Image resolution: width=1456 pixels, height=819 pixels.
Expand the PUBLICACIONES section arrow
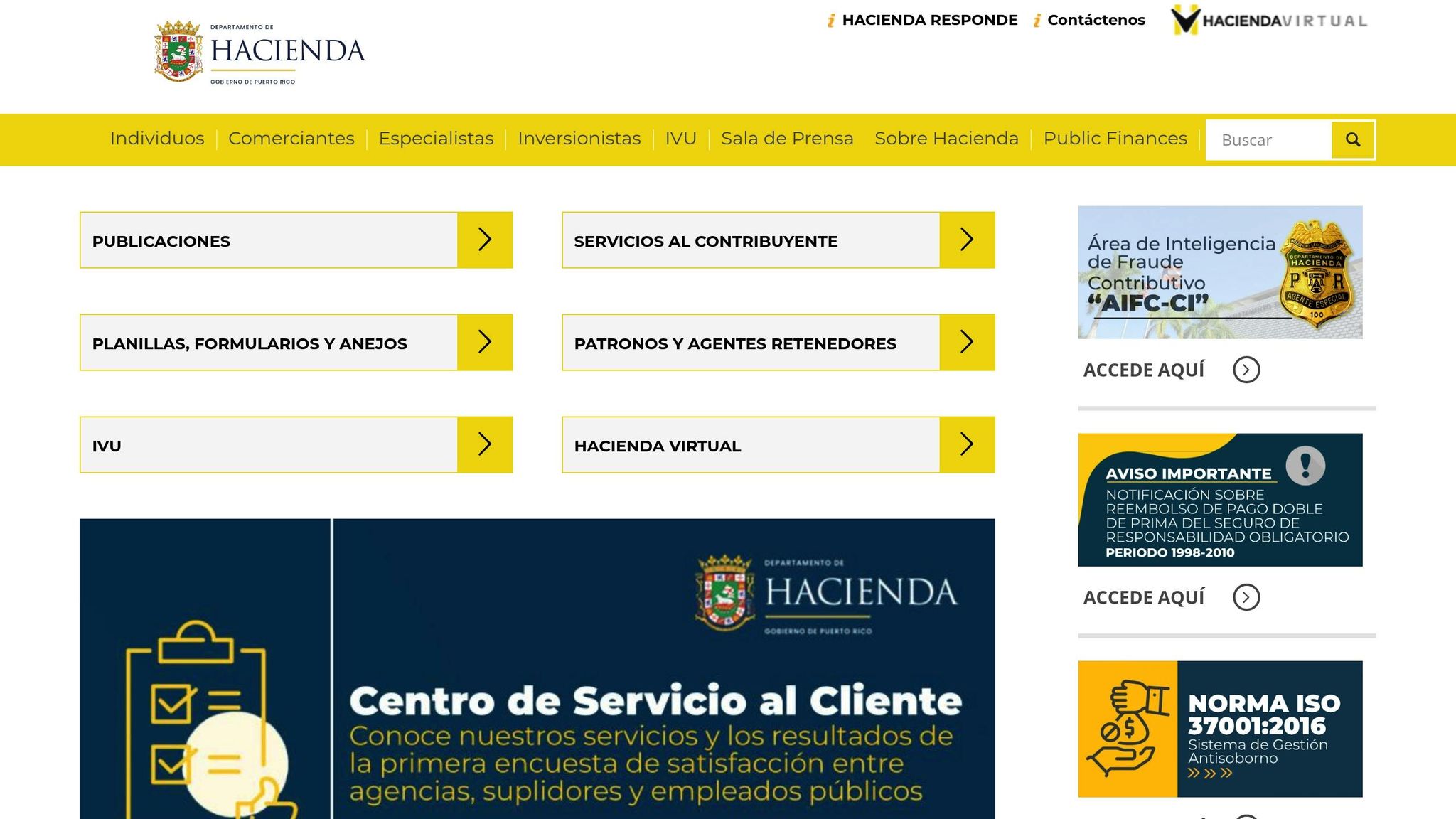click(486, 240)
